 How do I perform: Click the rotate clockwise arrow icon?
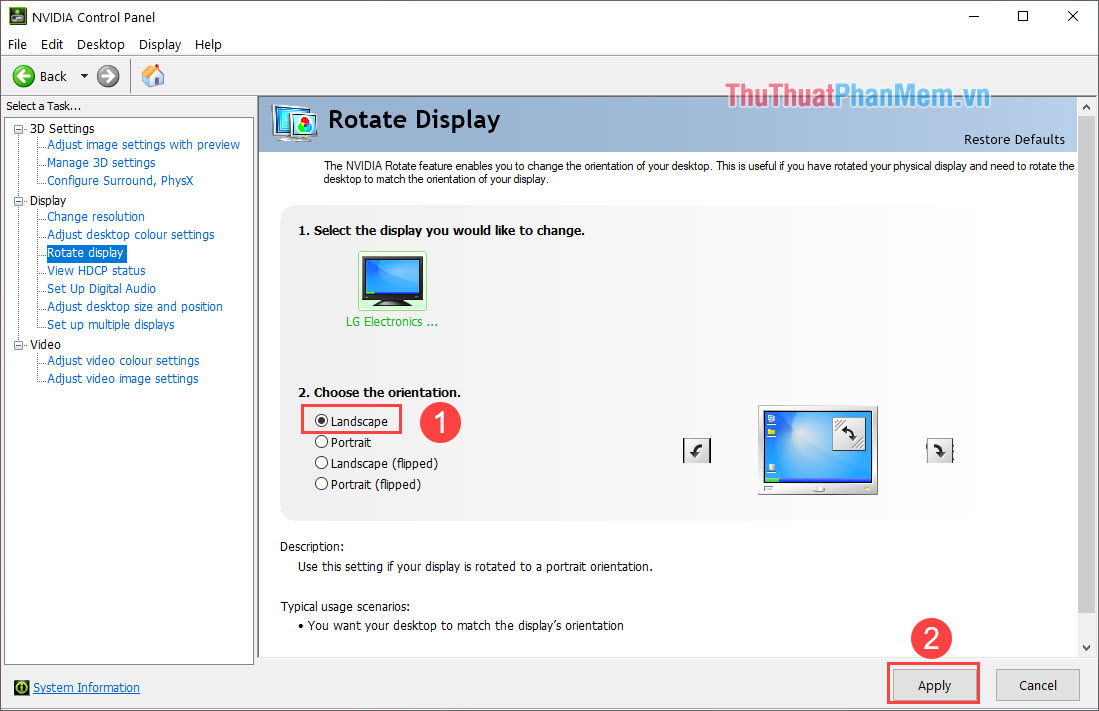coord(939,451)
